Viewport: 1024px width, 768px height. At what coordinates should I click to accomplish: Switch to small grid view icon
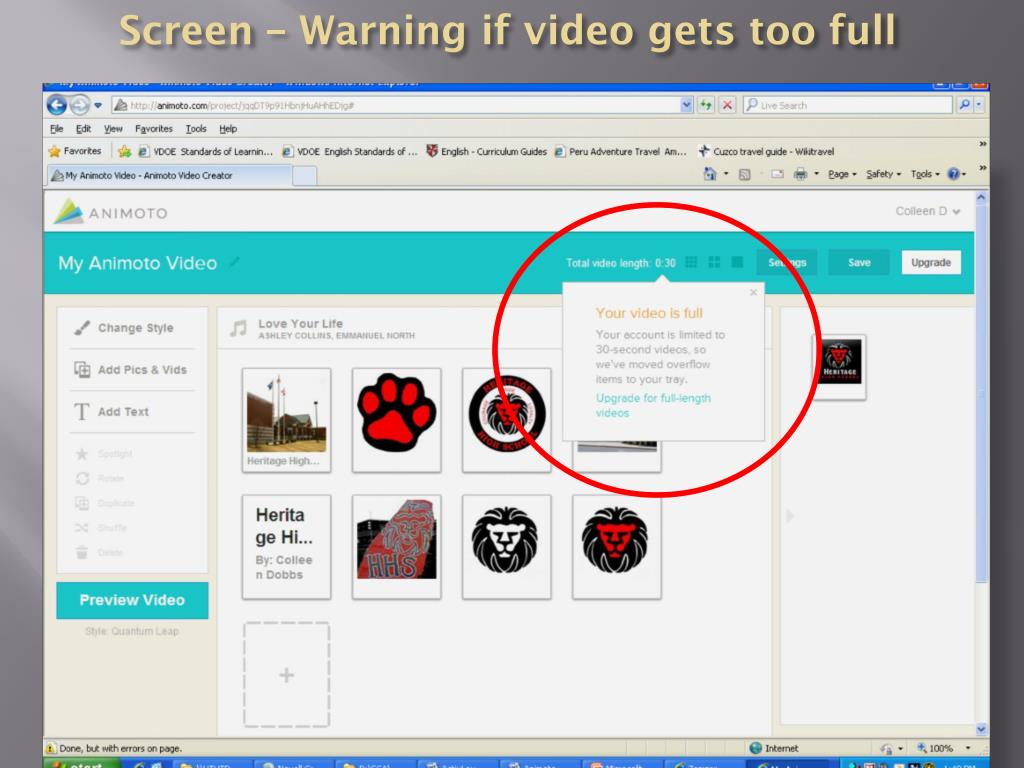[691, 262]
